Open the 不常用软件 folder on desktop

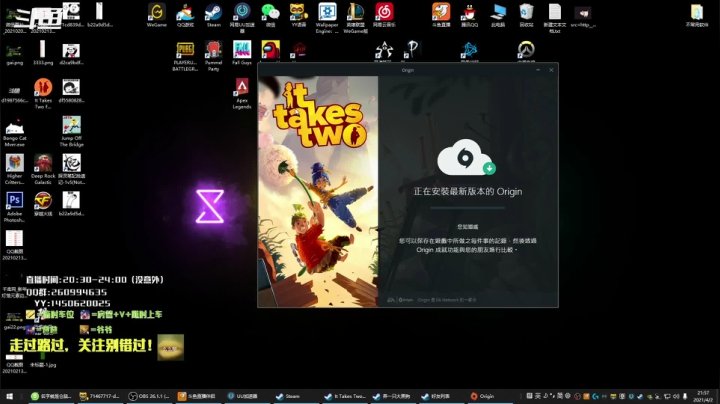click(697, 16)
